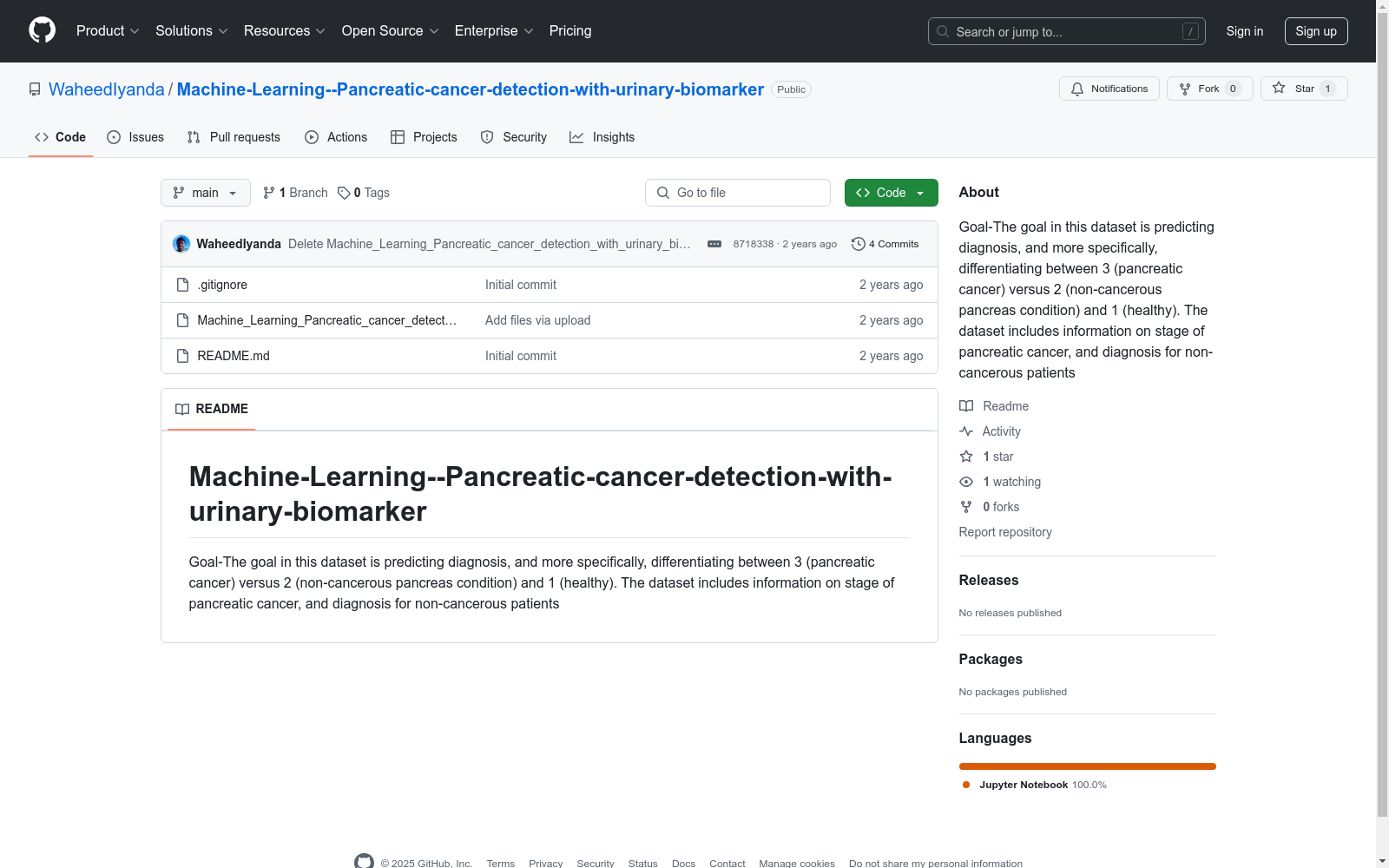Open the Security tab
The height and width of the screenshot is (868, 1389).
click(x=514, y=137)
